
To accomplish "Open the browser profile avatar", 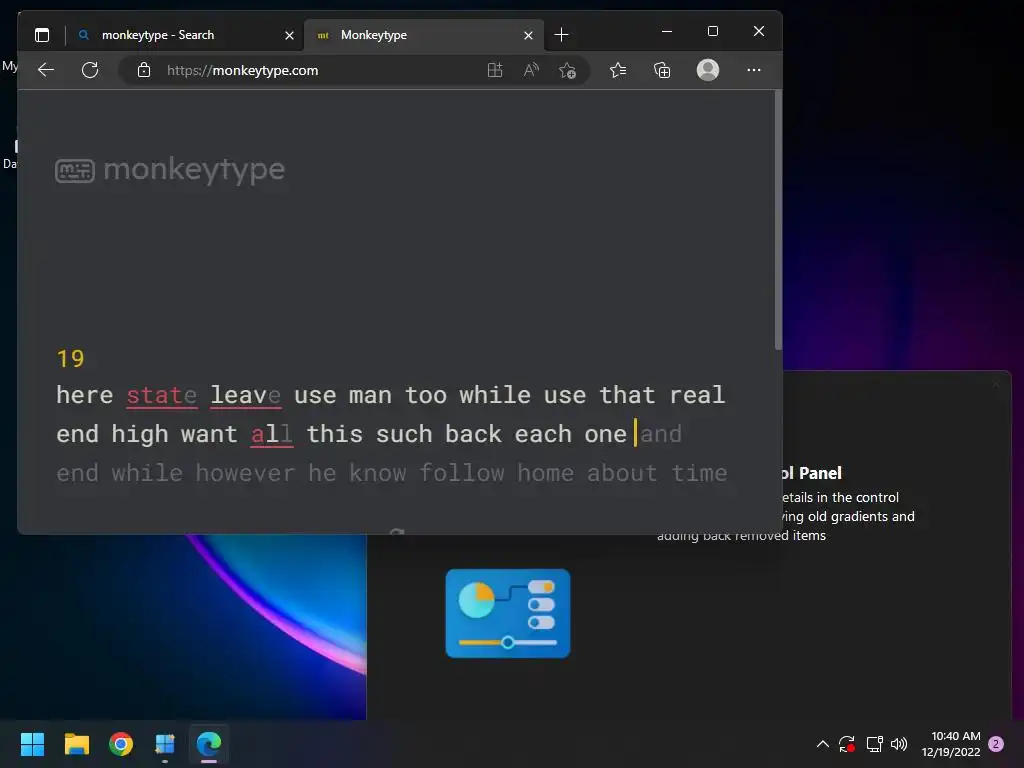I will 708,69.
